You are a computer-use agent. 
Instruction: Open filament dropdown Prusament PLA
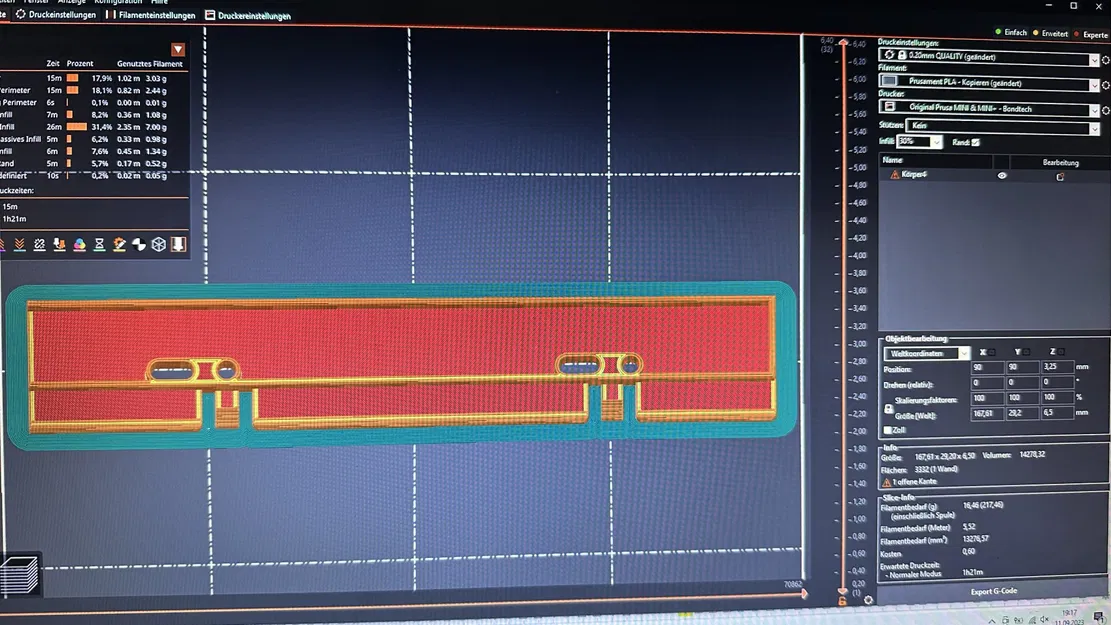coord(989,82)
